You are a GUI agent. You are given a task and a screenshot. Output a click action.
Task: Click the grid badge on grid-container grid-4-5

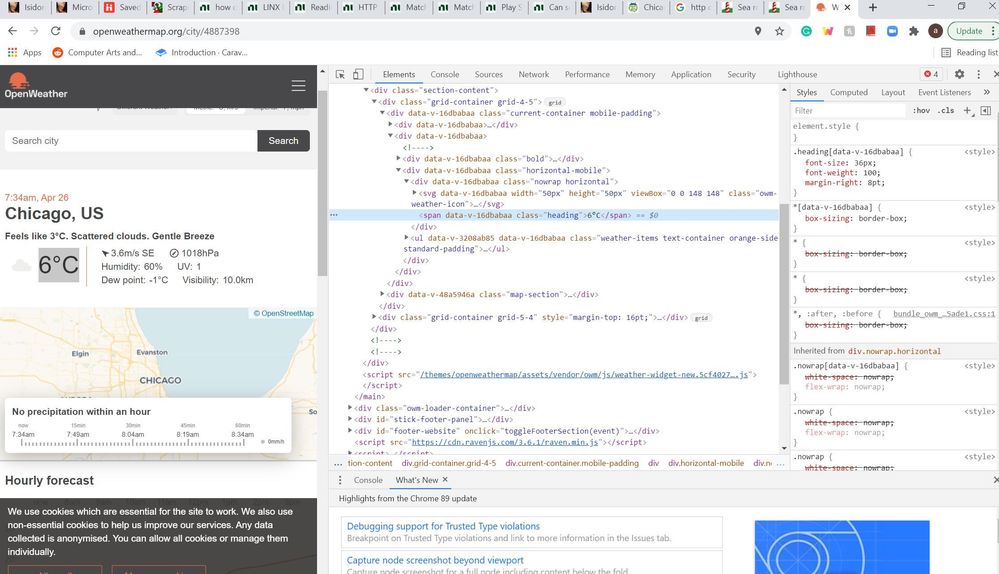tap(555, 102)
